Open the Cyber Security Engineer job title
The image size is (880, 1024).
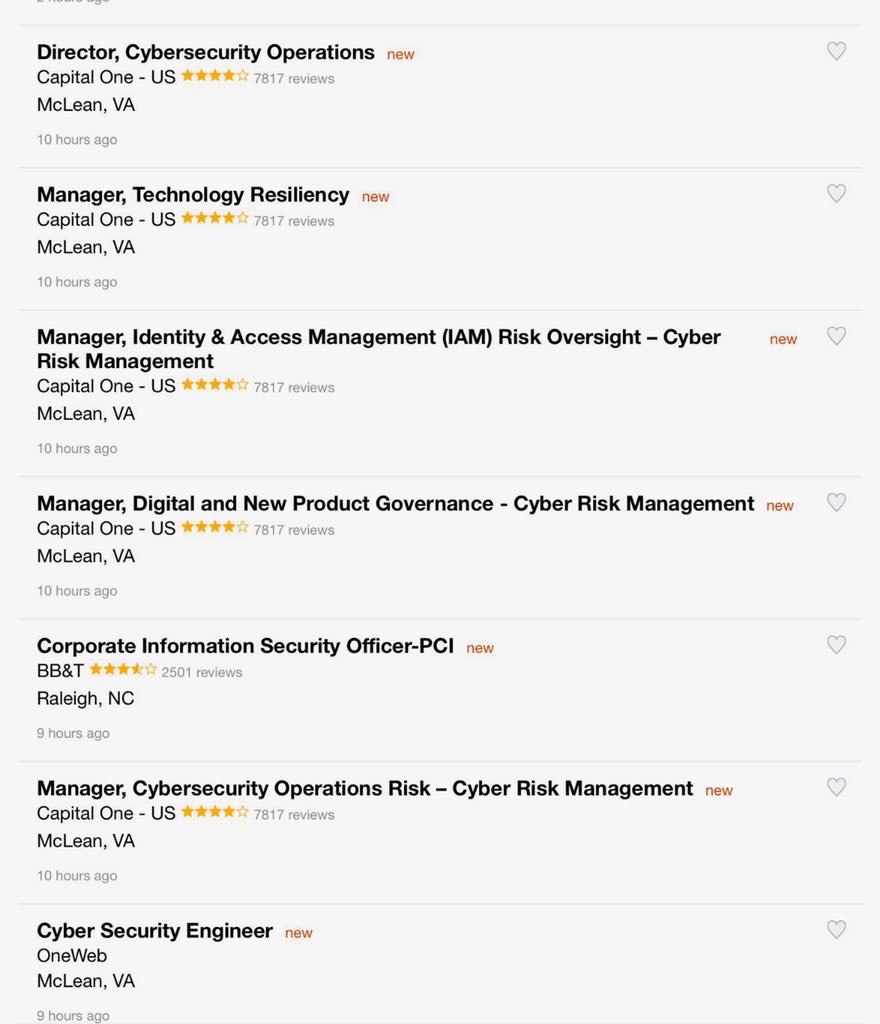pyautogui.click(x=155, y=931)
